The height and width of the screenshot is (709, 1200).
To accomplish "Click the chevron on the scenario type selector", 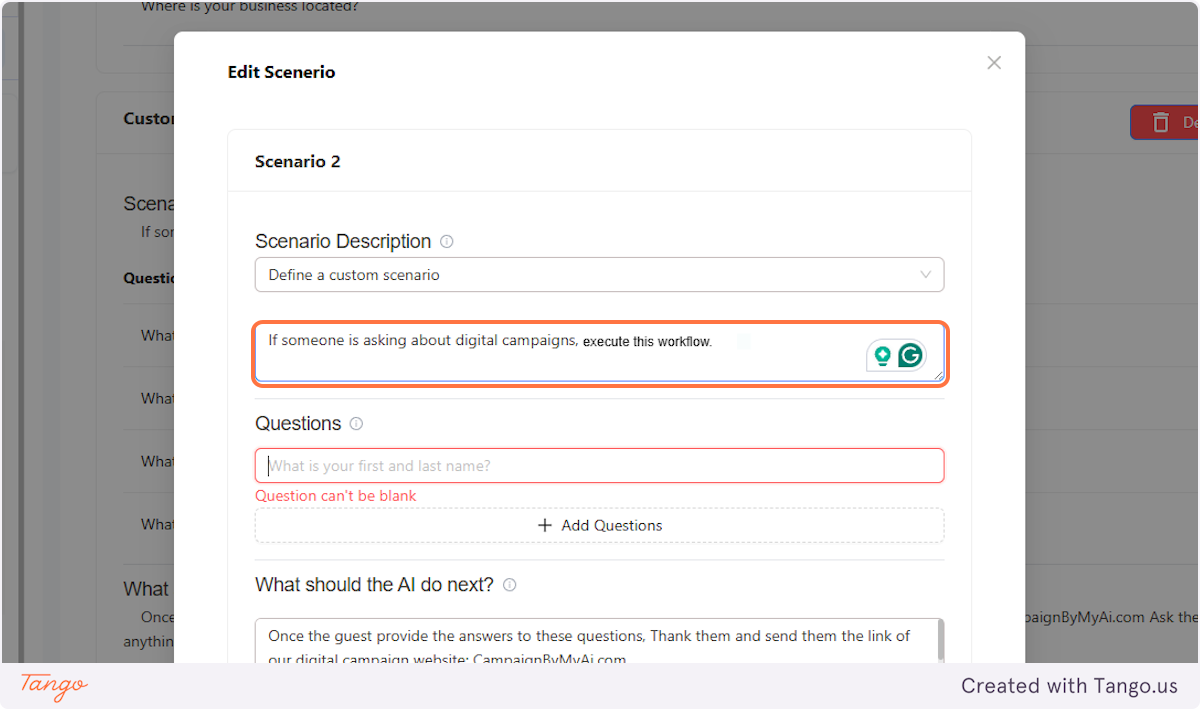I will click(925, 274).
